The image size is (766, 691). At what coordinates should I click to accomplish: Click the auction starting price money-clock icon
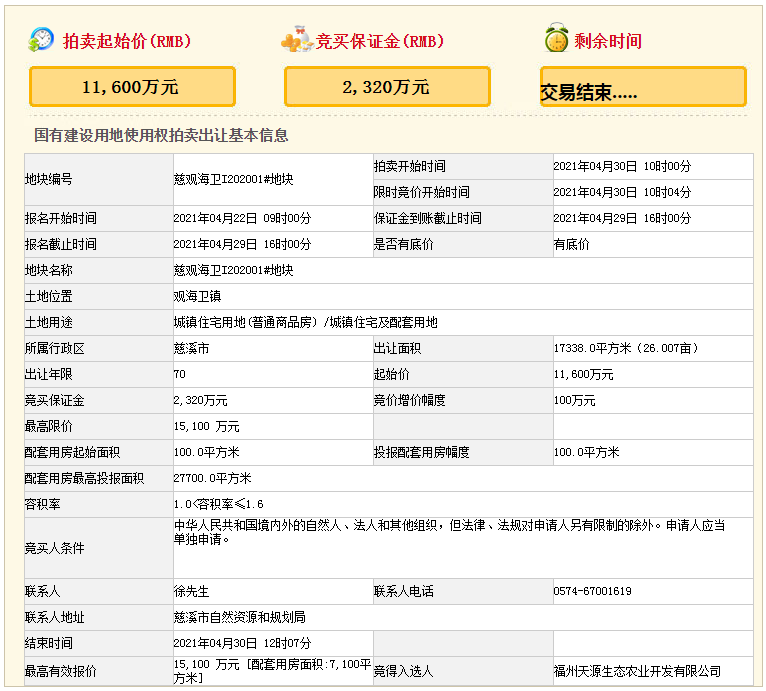point(42,40)
